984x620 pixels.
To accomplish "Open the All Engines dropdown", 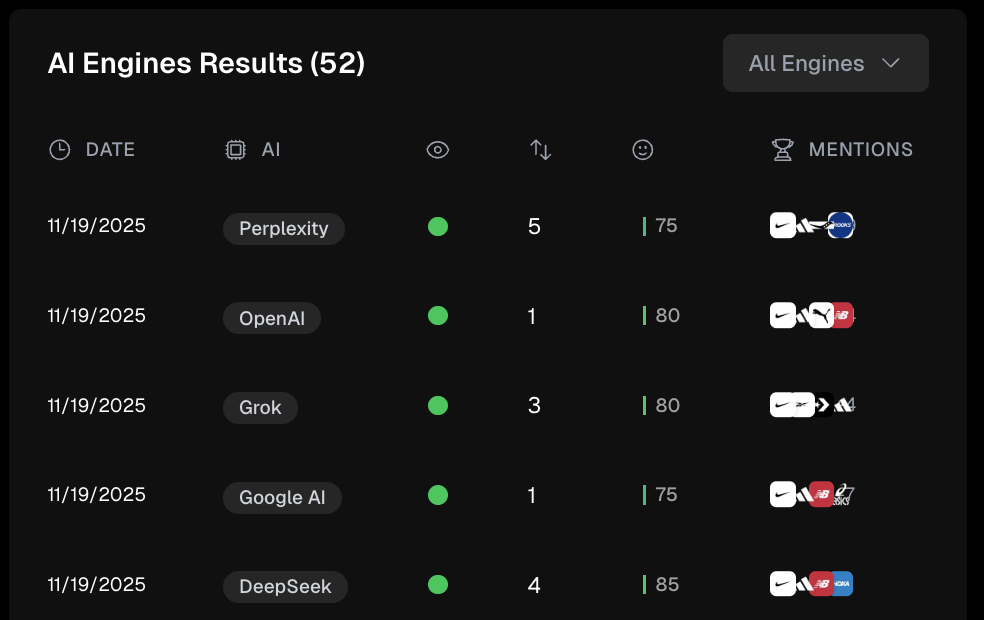I will click(825, 63).
